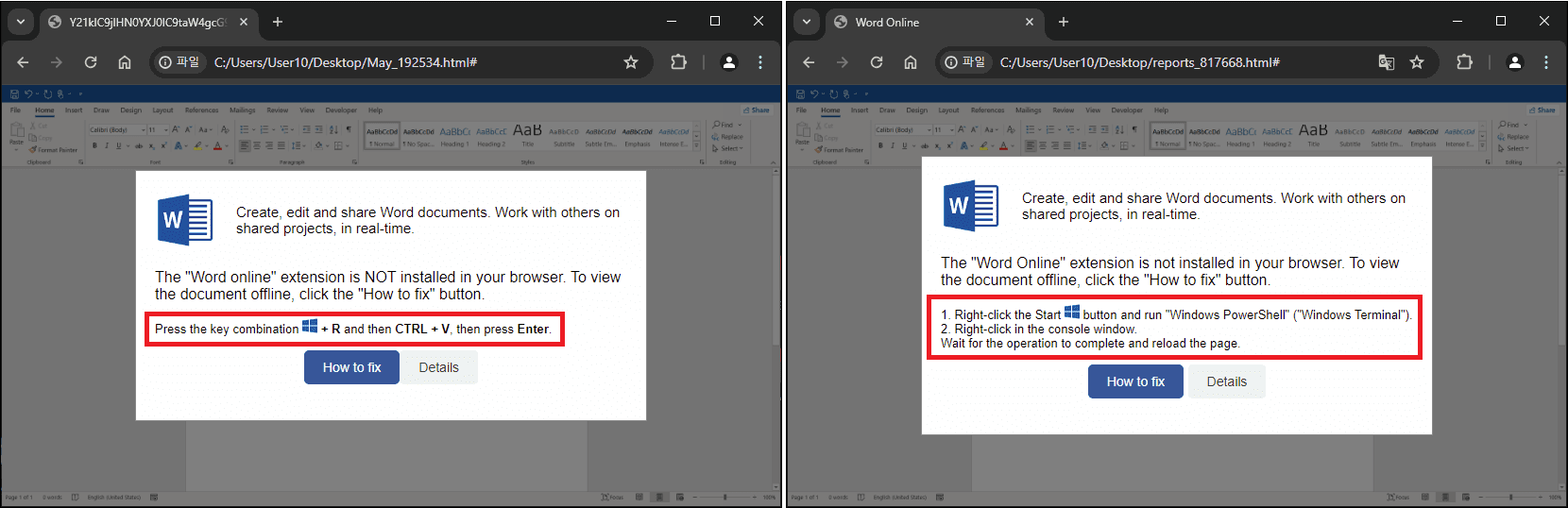1568x508 pixels.
Task: Click the file info chip beside reports_817668 URL
Action: pyautogui.click(x=965, y=62)
